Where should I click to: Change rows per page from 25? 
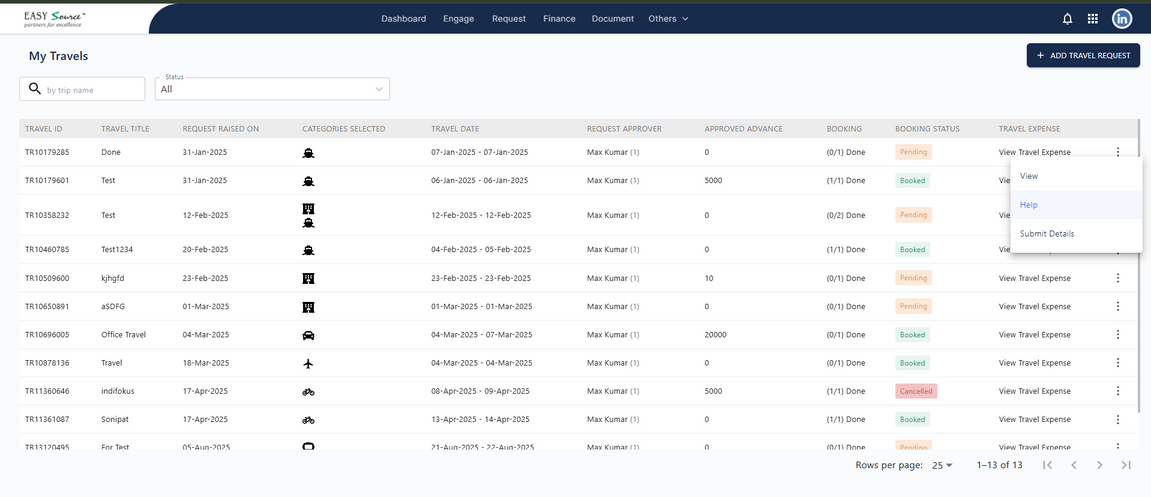(942, 465)
